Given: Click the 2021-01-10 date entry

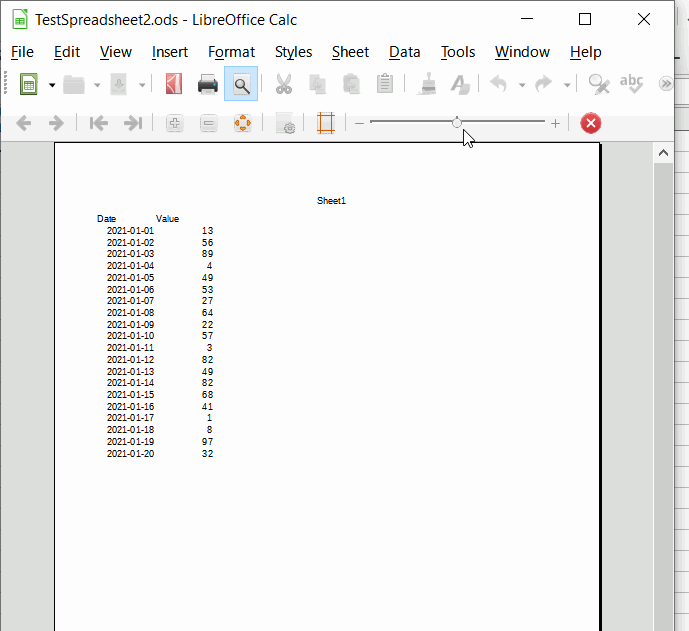Looking at the screenshot, I should click(x=131, y=336).
